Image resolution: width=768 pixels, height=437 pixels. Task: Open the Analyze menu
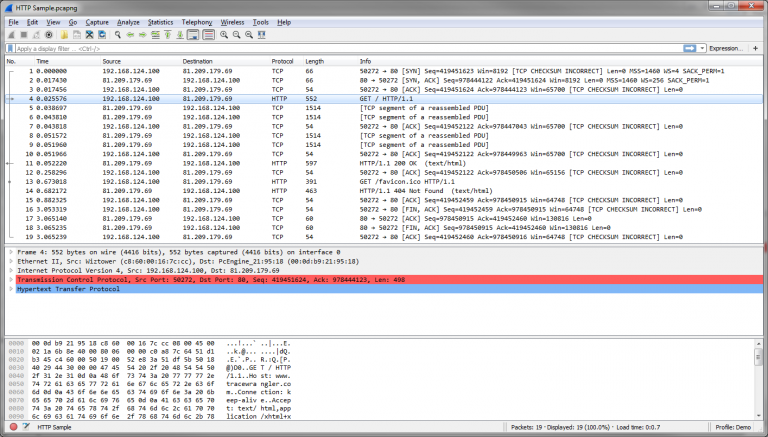coord(128,21)
